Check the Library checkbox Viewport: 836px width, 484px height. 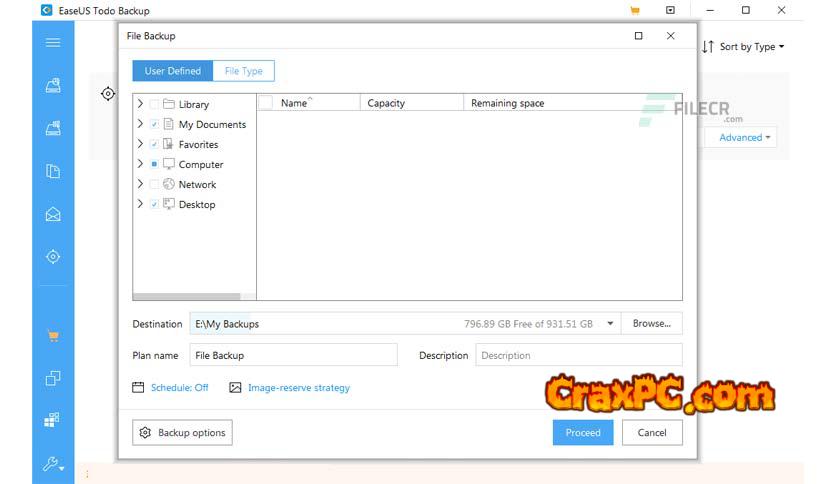pyautogui.click(x=154, y=104)
